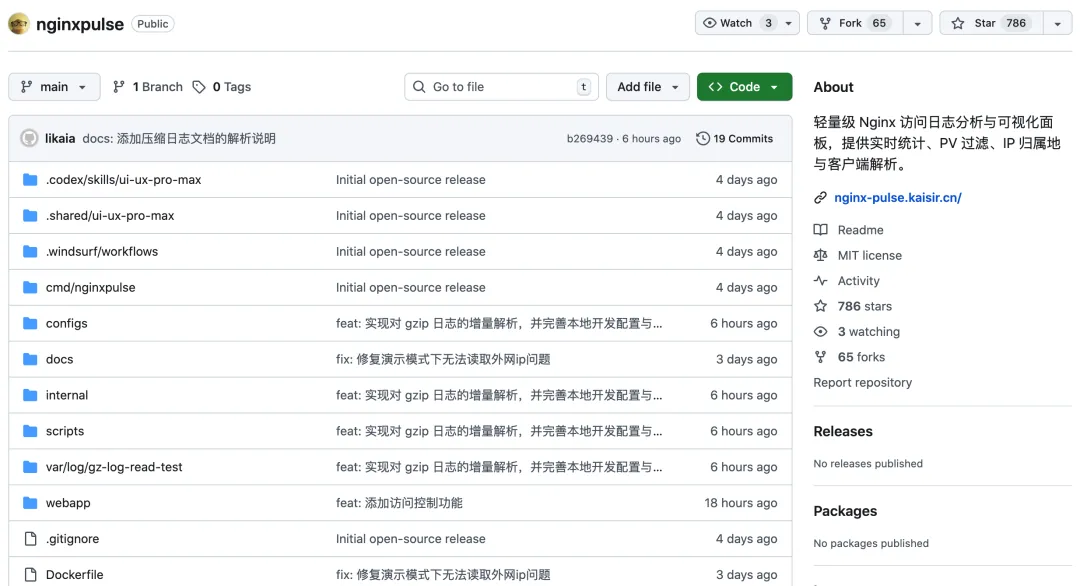The height and width of the screenshot is (586, 1080).
Task: Open the star lists dropdown arrow
Action: click(1057, 23)
